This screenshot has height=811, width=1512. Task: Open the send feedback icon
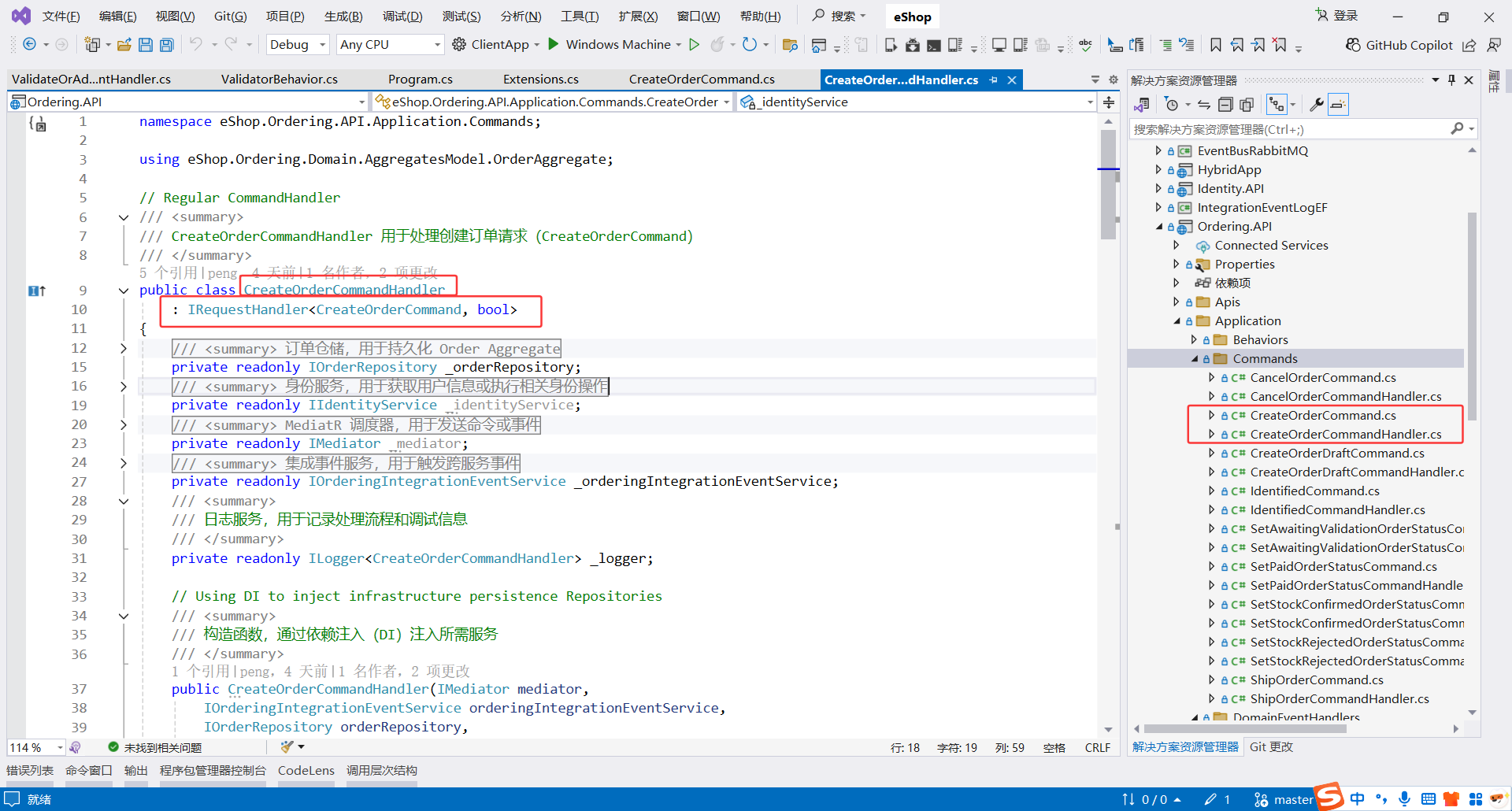tap(1494, 45)
